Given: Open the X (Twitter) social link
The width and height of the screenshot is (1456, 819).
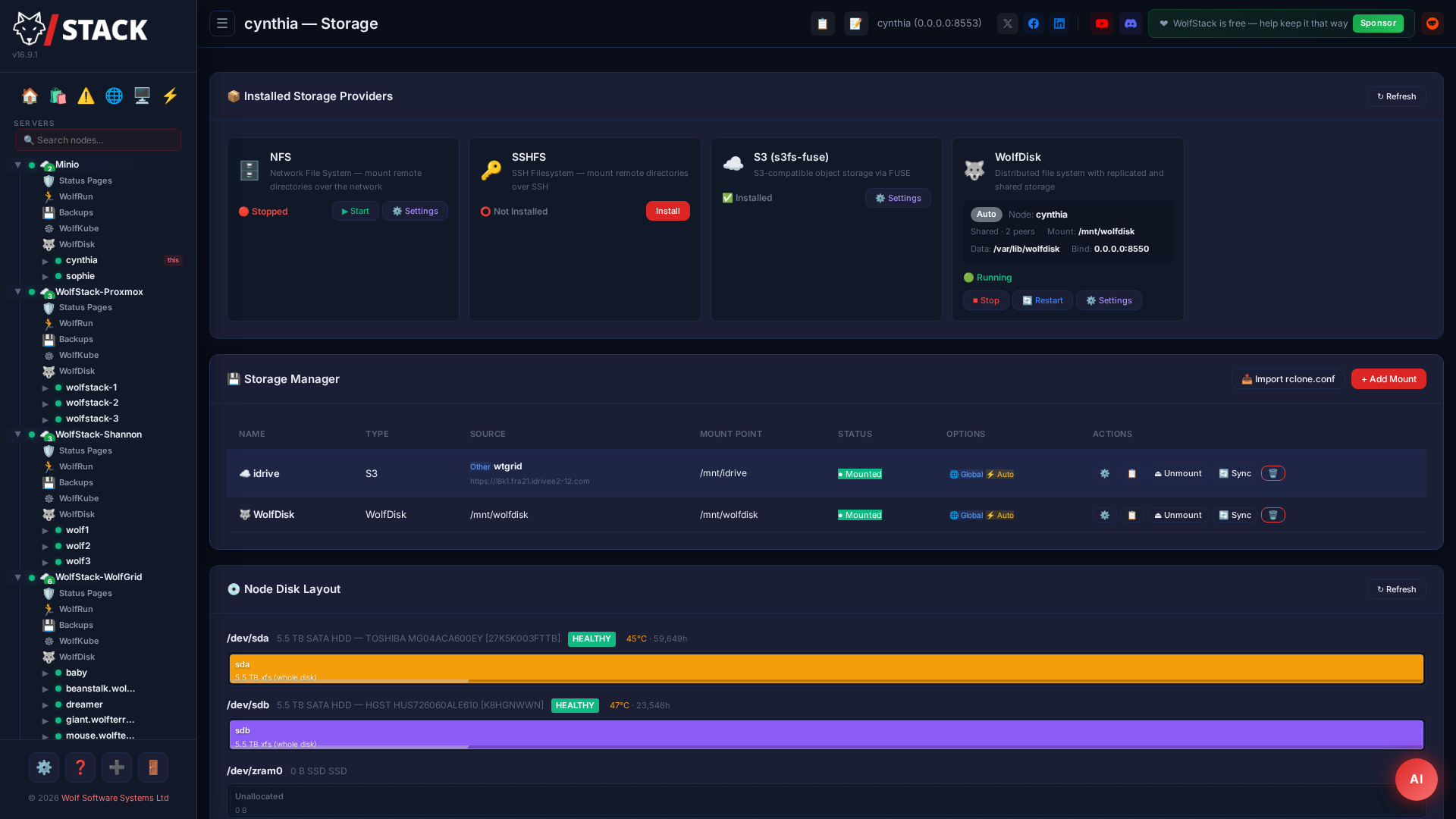Looking at the screenshot, I should (x=1008, y=24).
